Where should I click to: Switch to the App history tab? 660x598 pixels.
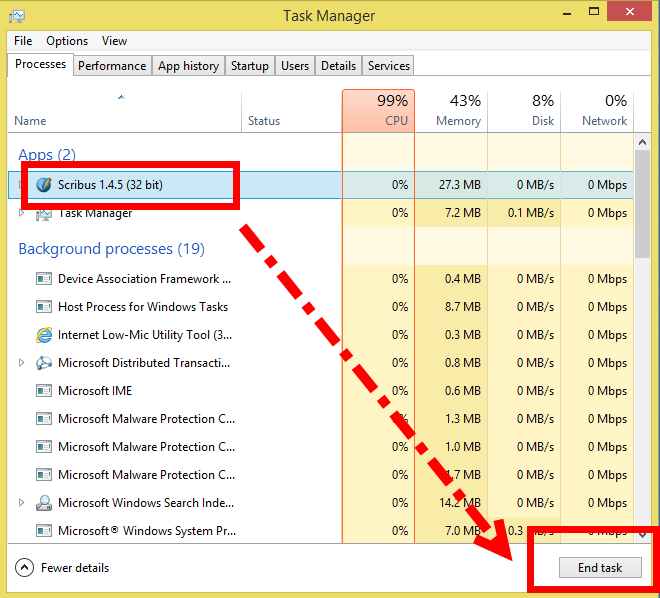point(189,66)
